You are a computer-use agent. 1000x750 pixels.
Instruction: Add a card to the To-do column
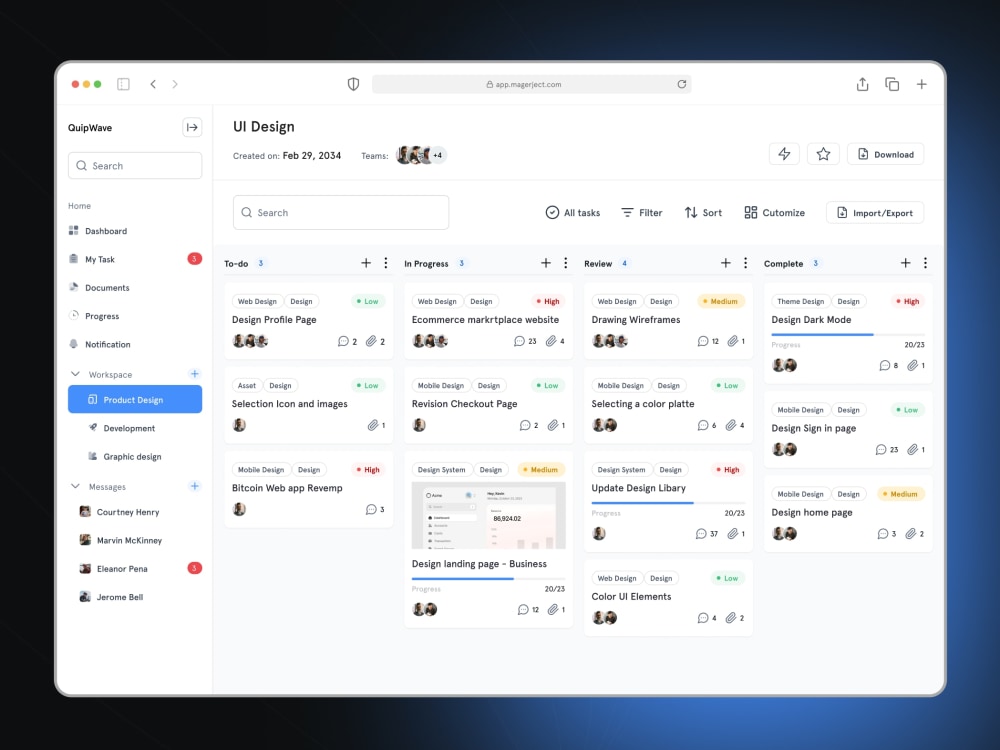click(366, 263)
